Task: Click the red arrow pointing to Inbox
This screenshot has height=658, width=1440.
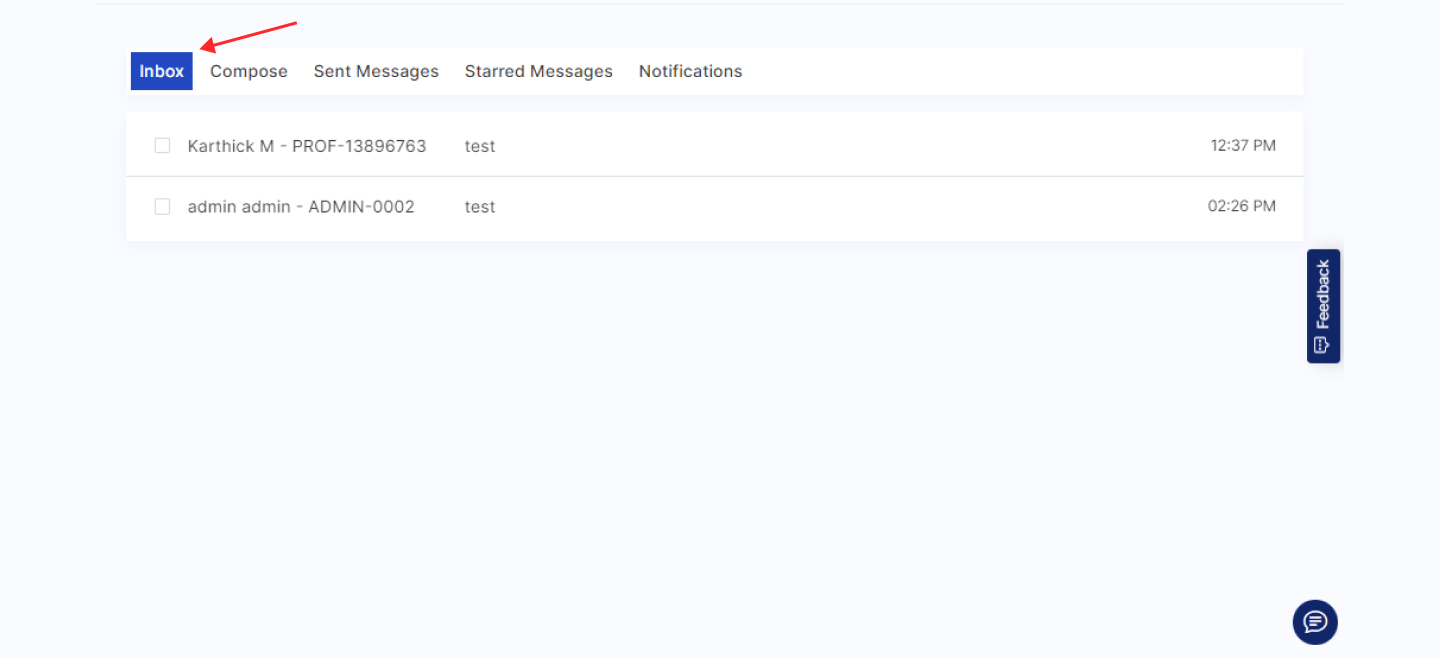Action: [x=250, y=35]
